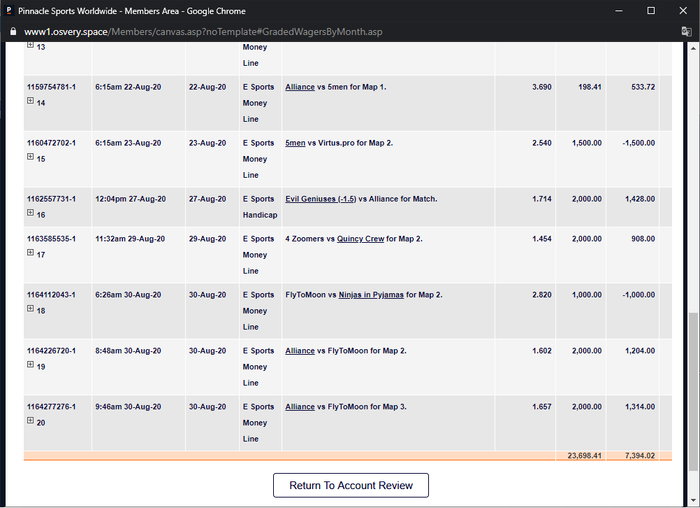
Task: Click win/loss value -1,000.00
Action: click(638, 295)
